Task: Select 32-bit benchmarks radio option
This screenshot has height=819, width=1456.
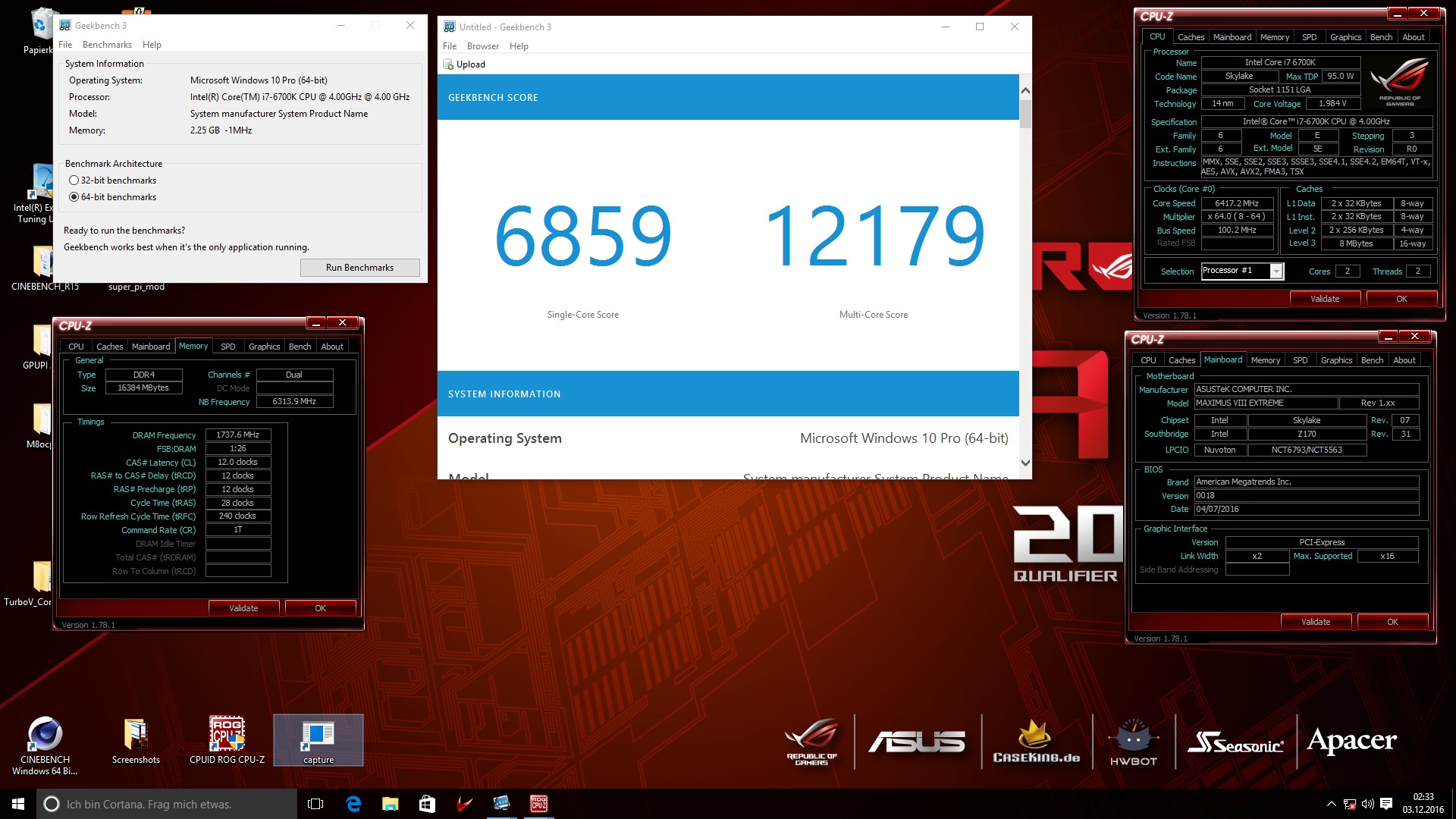Action: point(74,180)
